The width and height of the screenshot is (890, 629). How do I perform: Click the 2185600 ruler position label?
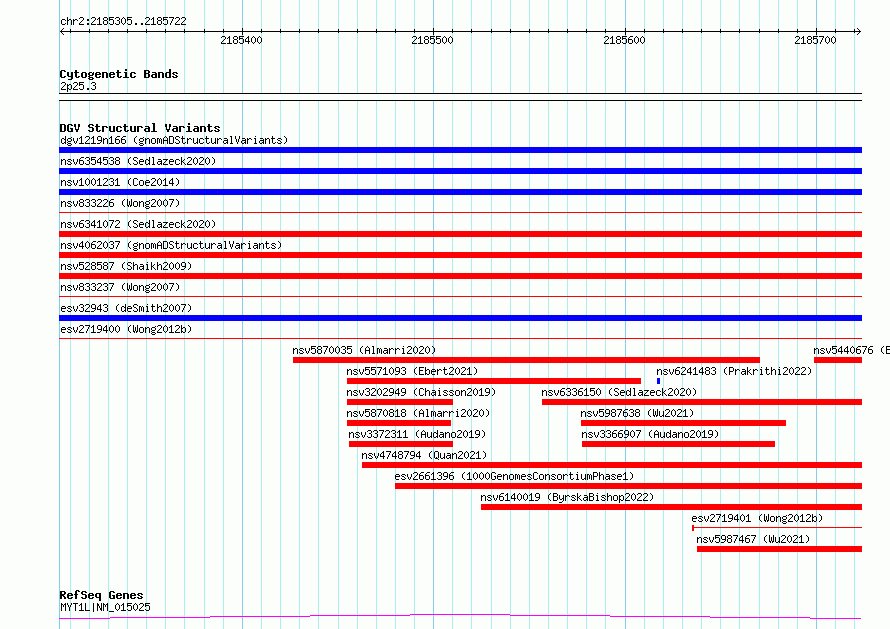coord(624,40)
